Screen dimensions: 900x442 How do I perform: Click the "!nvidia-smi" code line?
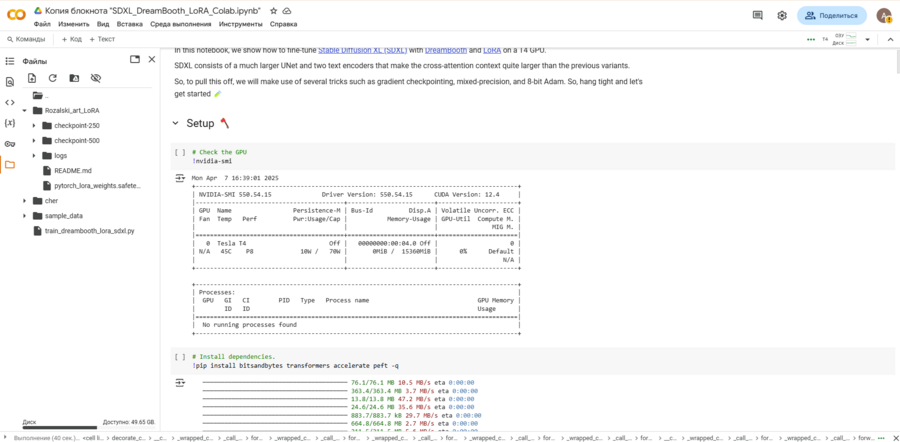pyautogui.click(x=212, y=161)
